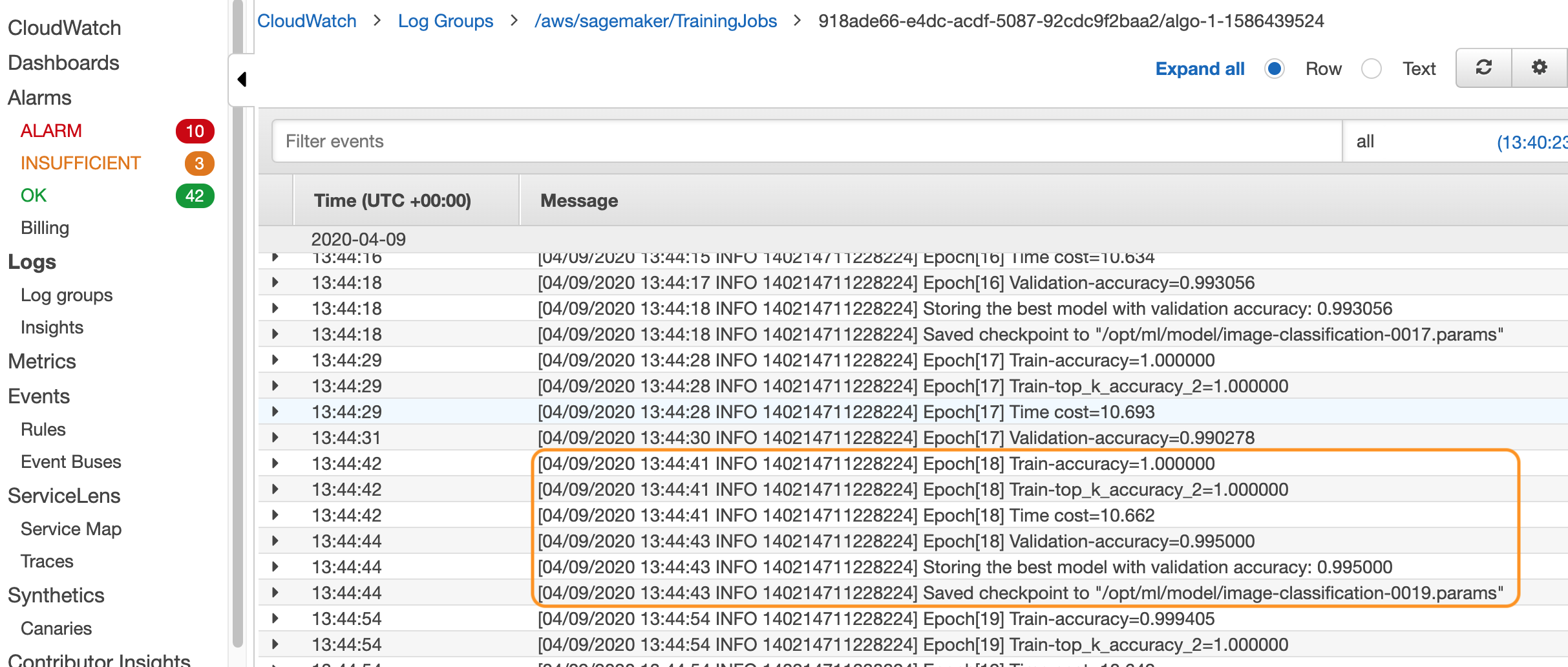Click the time range value (13:40:23
The height and width of the screenshot is (667, 1568).
coord(1532,142)
